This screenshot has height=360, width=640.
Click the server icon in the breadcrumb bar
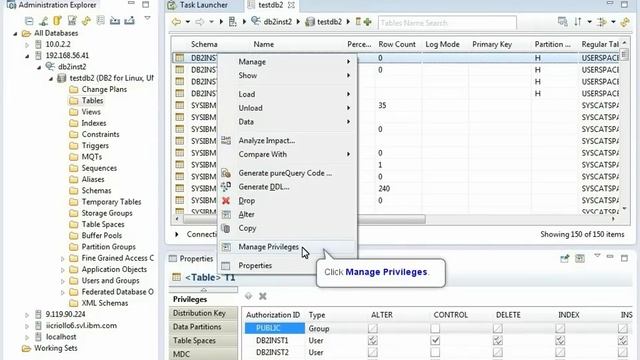coord(233,22)
